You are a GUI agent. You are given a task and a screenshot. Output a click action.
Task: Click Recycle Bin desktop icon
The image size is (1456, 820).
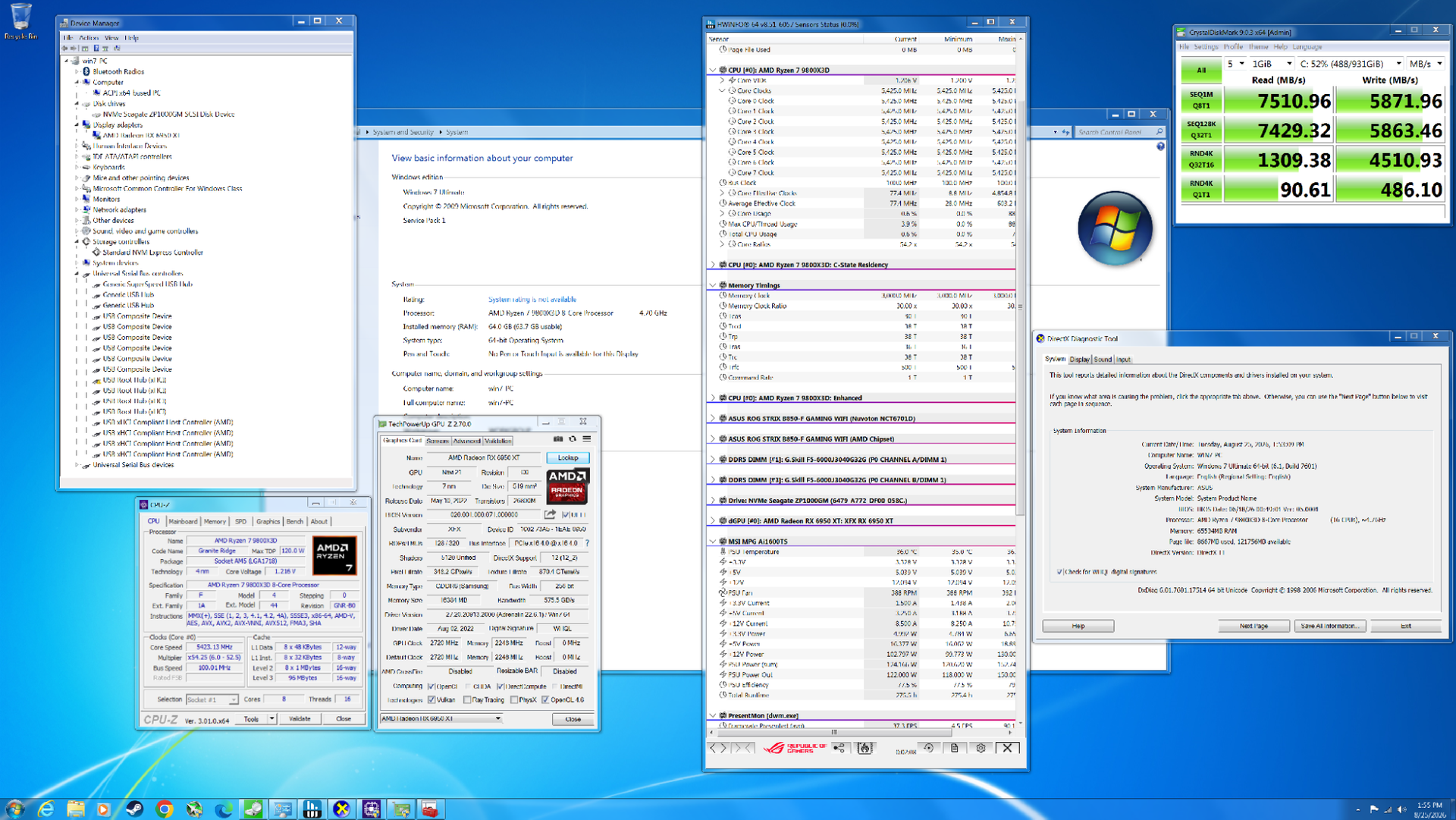pos(20,21)
